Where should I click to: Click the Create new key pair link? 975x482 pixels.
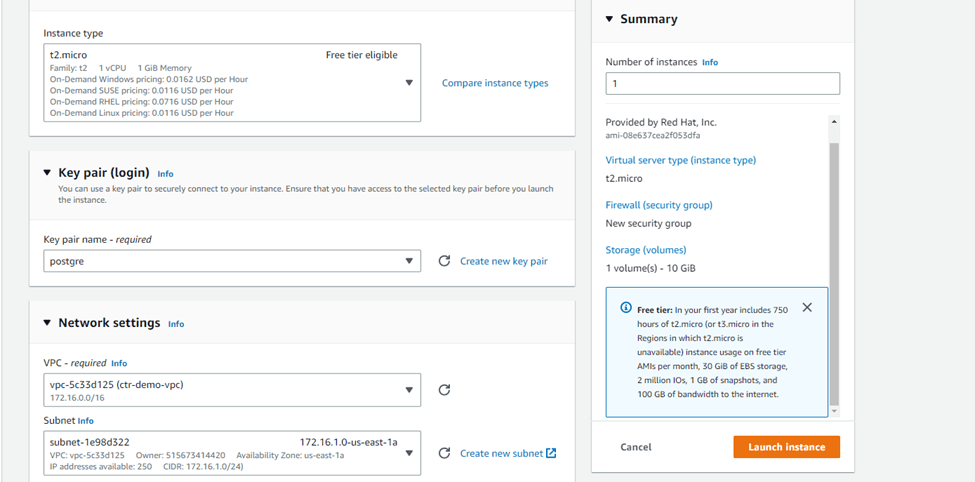click(x=503, y=261)
